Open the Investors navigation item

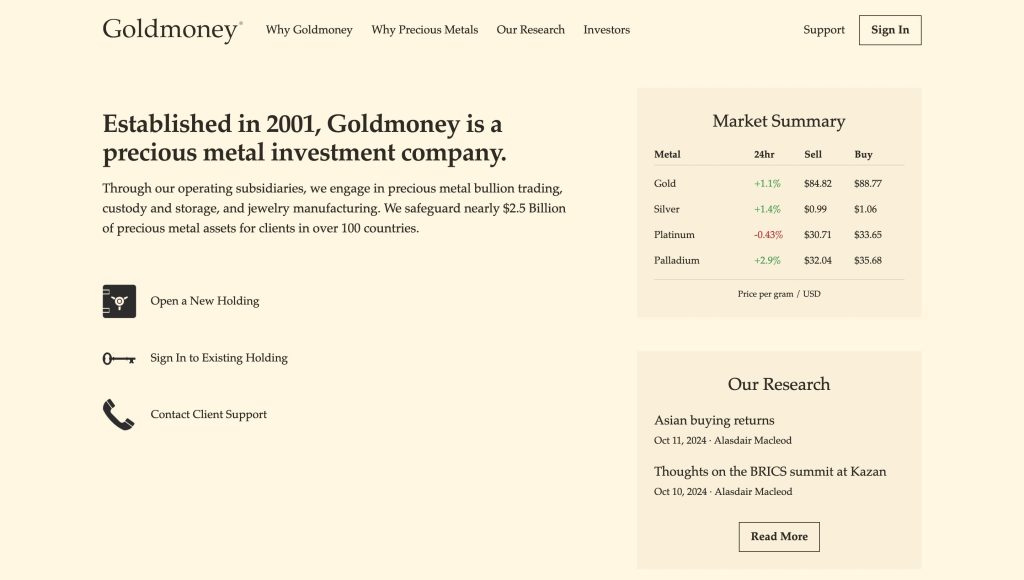pos(606,30)
